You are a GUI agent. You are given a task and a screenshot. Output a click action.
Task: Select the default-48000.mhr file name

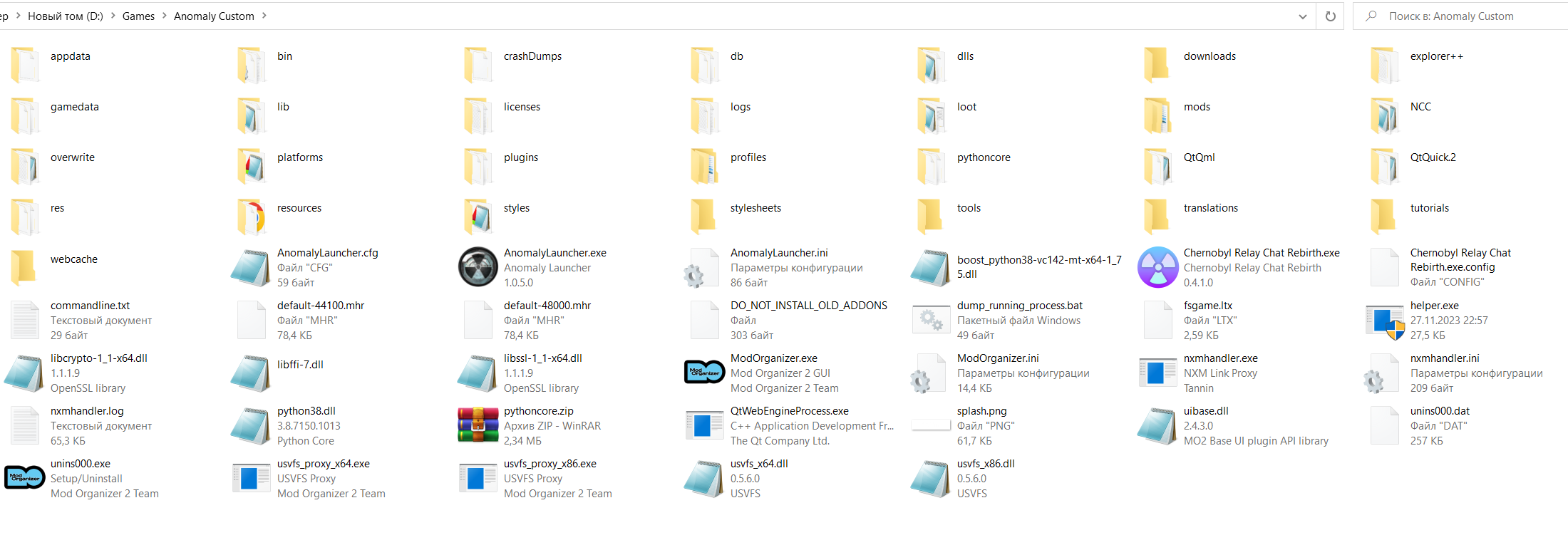tap(547, 306)
